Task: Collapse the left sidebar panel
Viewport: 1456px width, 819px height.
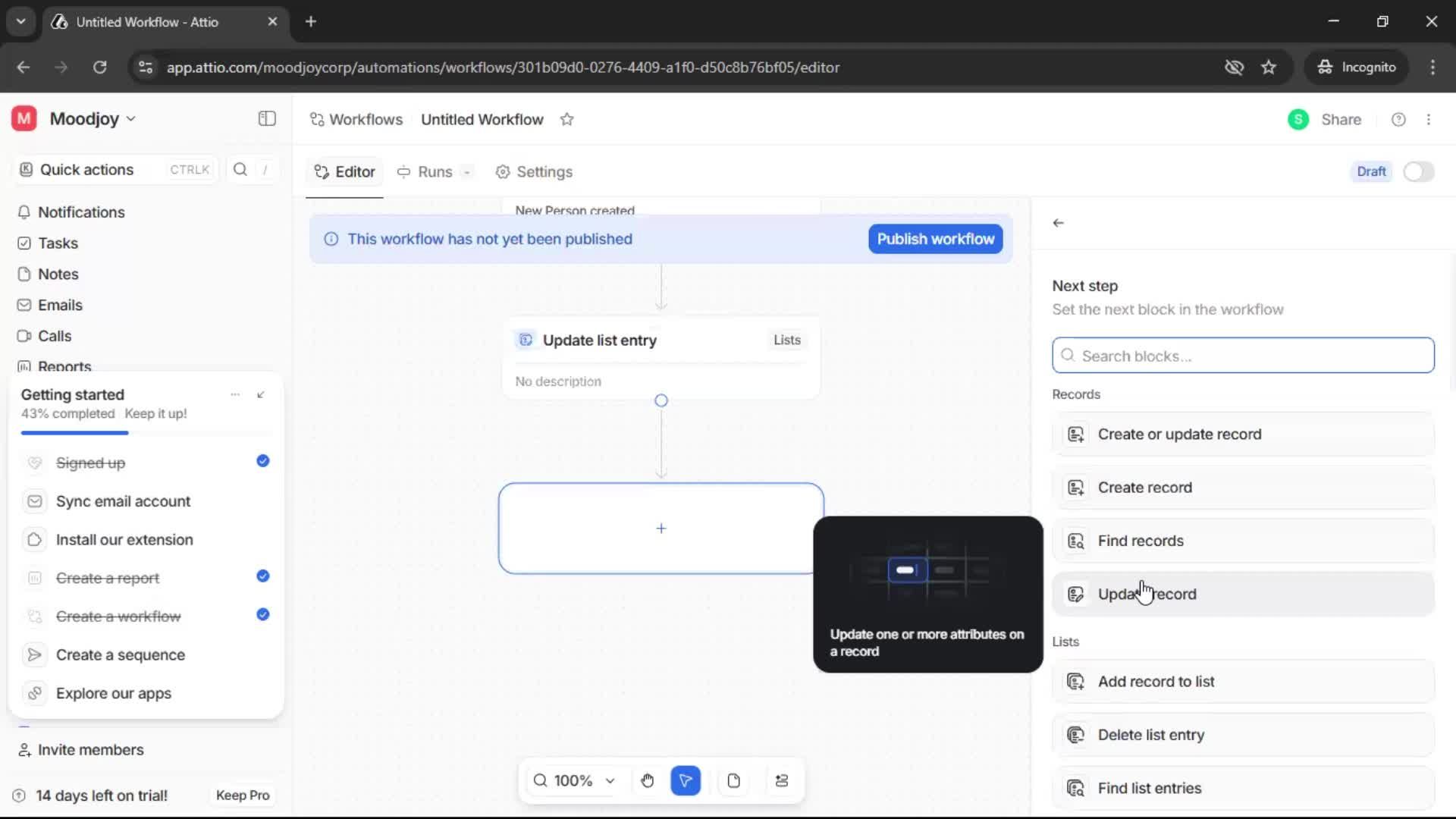Action: coord(266,119)
